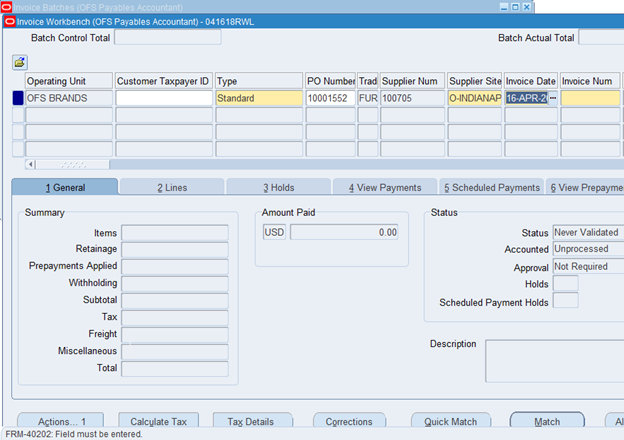The width and height of the screenshot is (624, 440).
Task: Click the Invoice Num column header
Action: pos(590,81)
